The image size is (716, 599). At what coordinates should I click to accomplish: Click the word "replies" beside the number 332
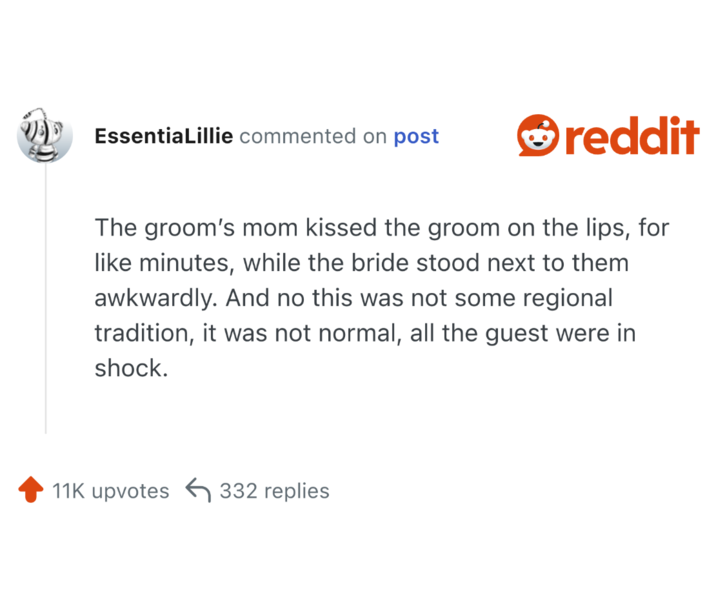[x=297, y=491]
